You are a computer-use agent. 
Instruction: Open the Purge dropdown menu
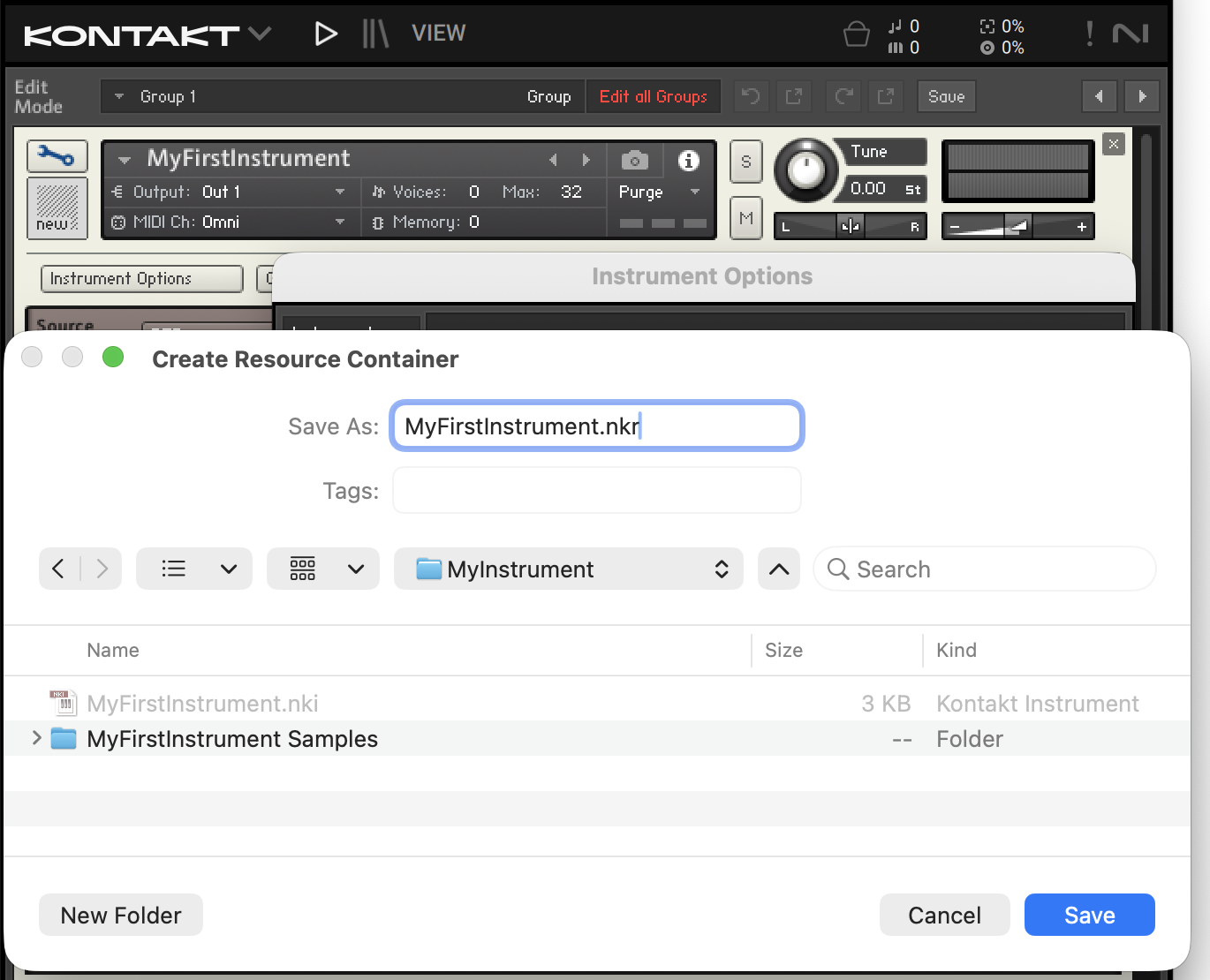point(659,192)
